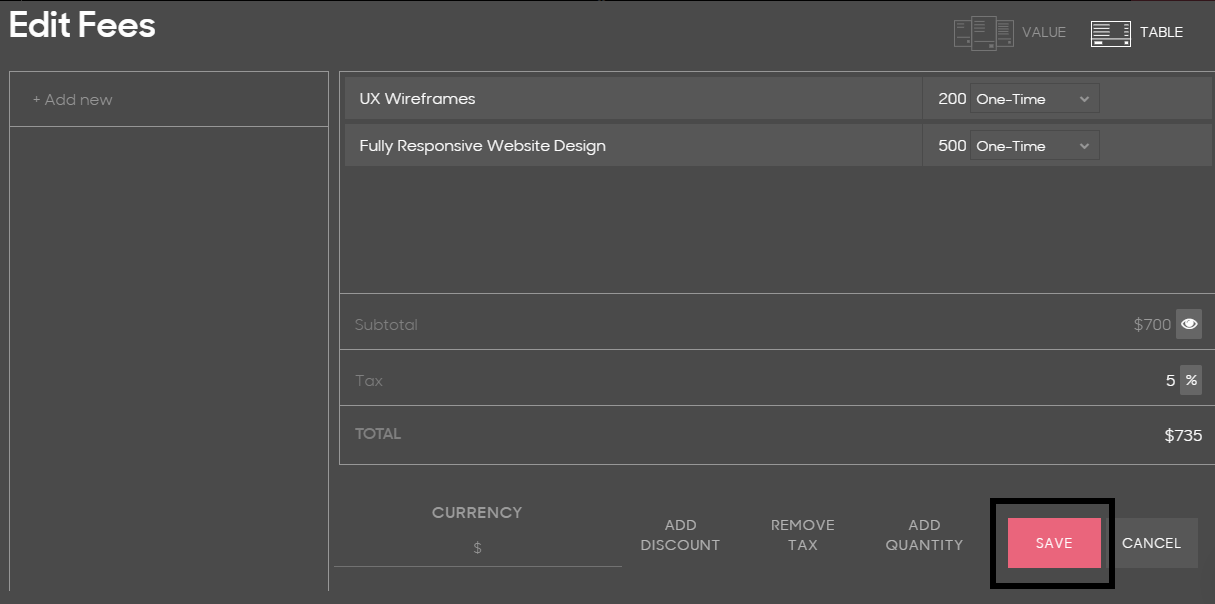Screen dimensions: 1215x604
Task: Switch to TABLE view tab
Action: (x=1161, y=32)
